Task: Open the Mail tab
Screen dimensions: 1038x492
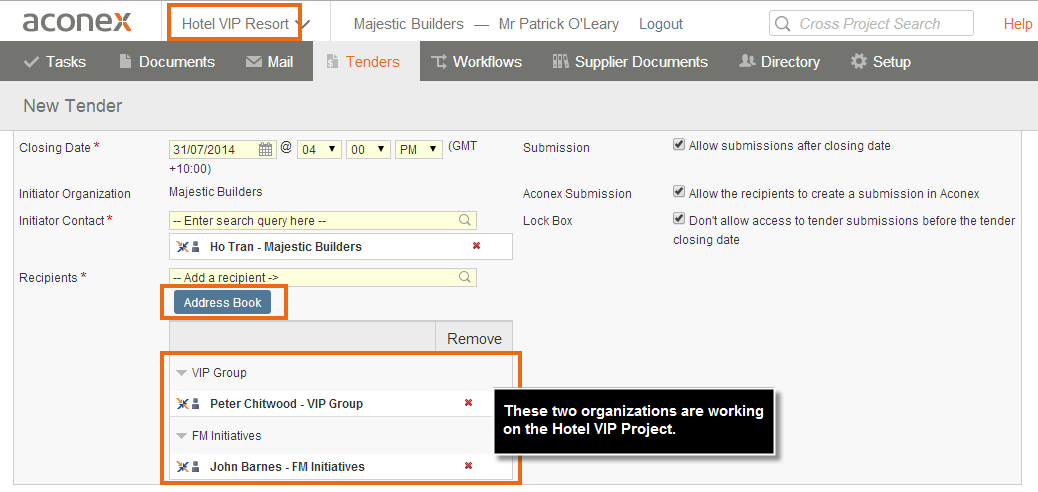Action: [269, 62]
